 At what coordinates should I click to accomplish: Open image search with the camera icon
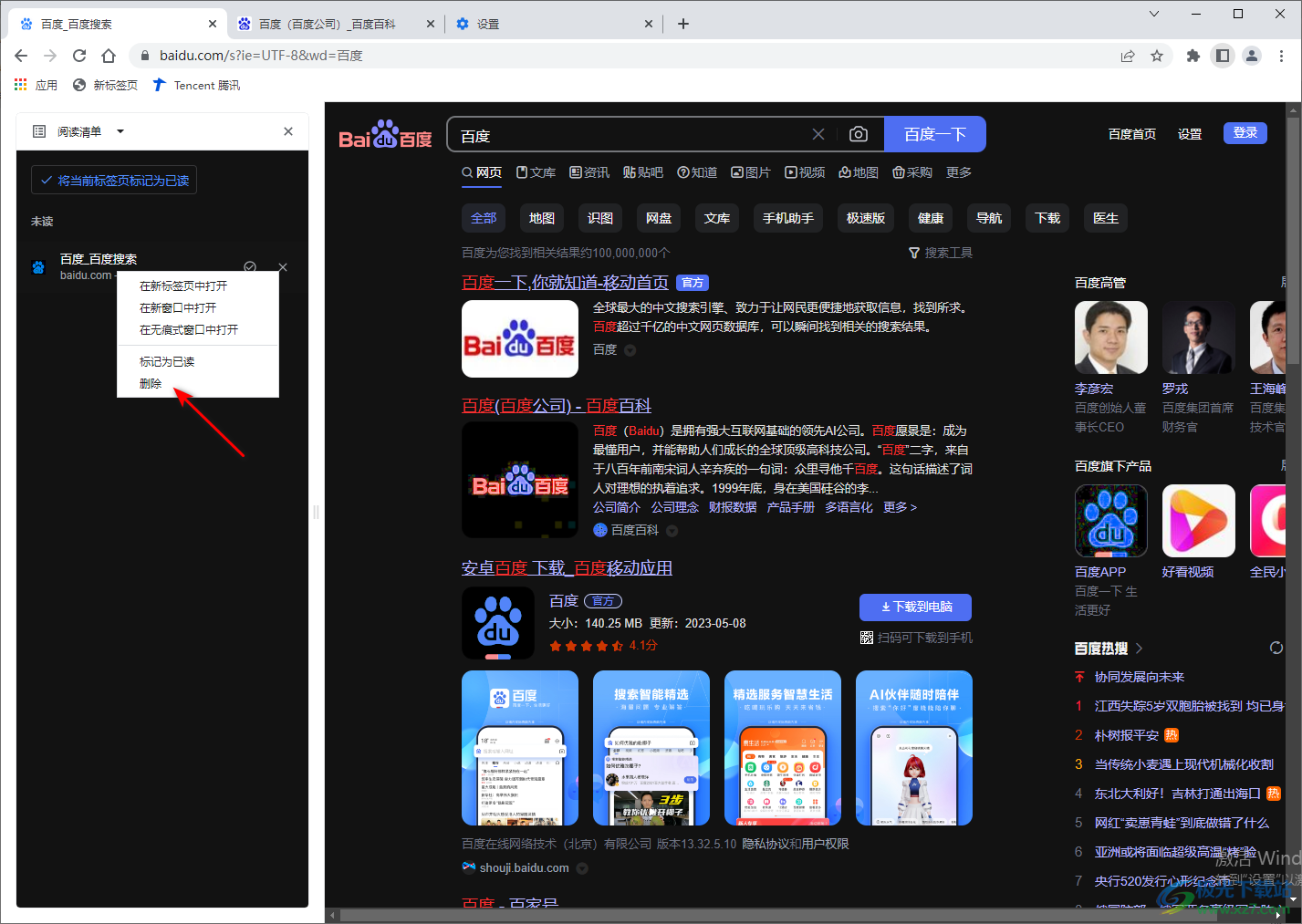point(859,134)
